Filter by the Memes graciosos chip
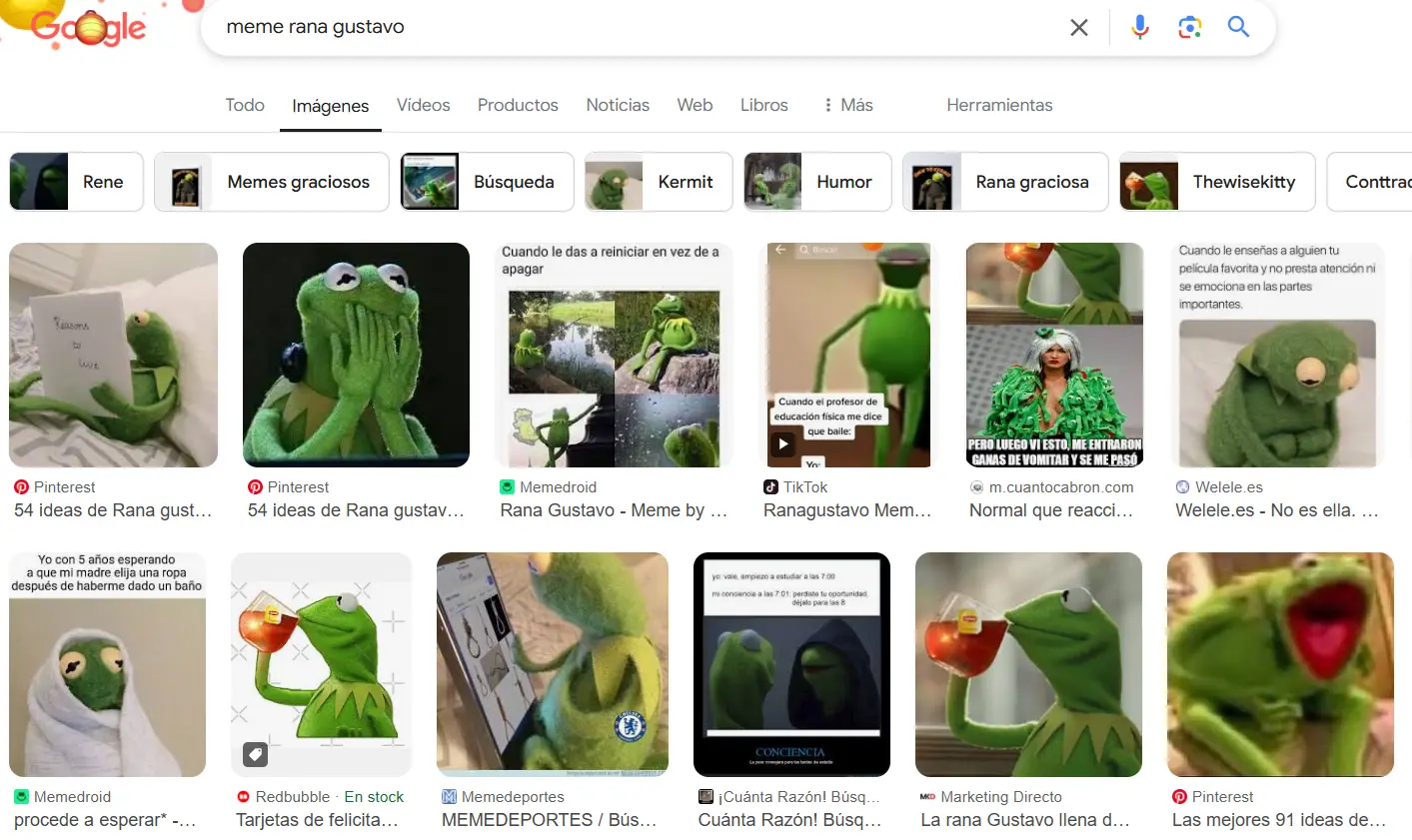1412x840 pixels. 272,182
